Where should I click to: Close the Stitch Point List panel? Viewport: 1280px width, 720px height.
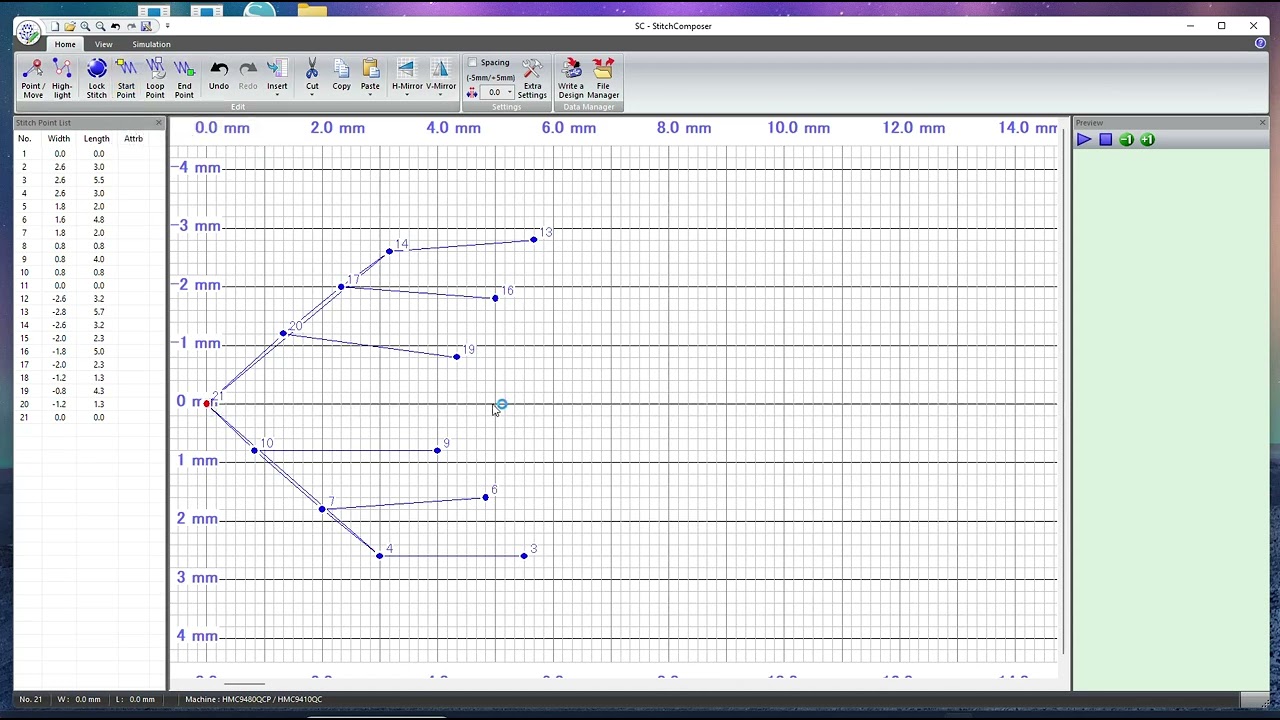click(x=158, y=123)
